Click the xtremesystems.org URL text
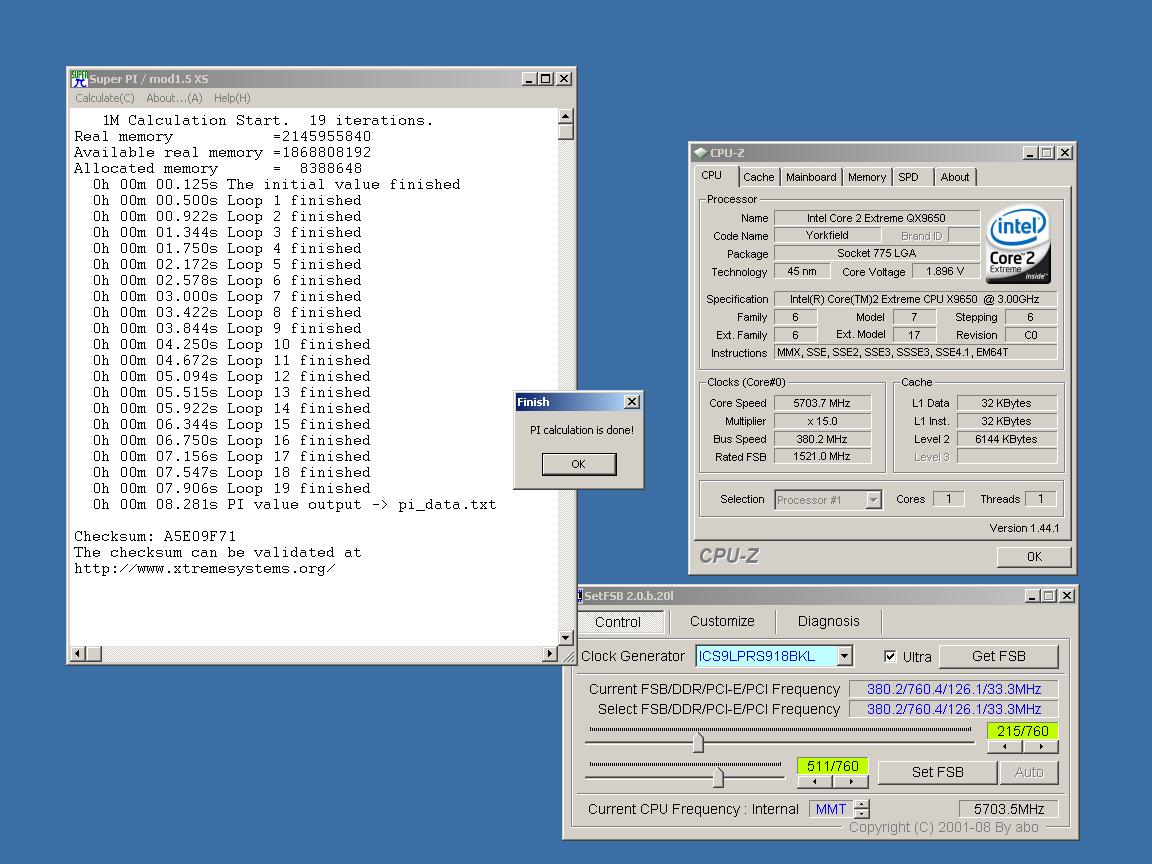1152x864 pixels. pos(204,569)
